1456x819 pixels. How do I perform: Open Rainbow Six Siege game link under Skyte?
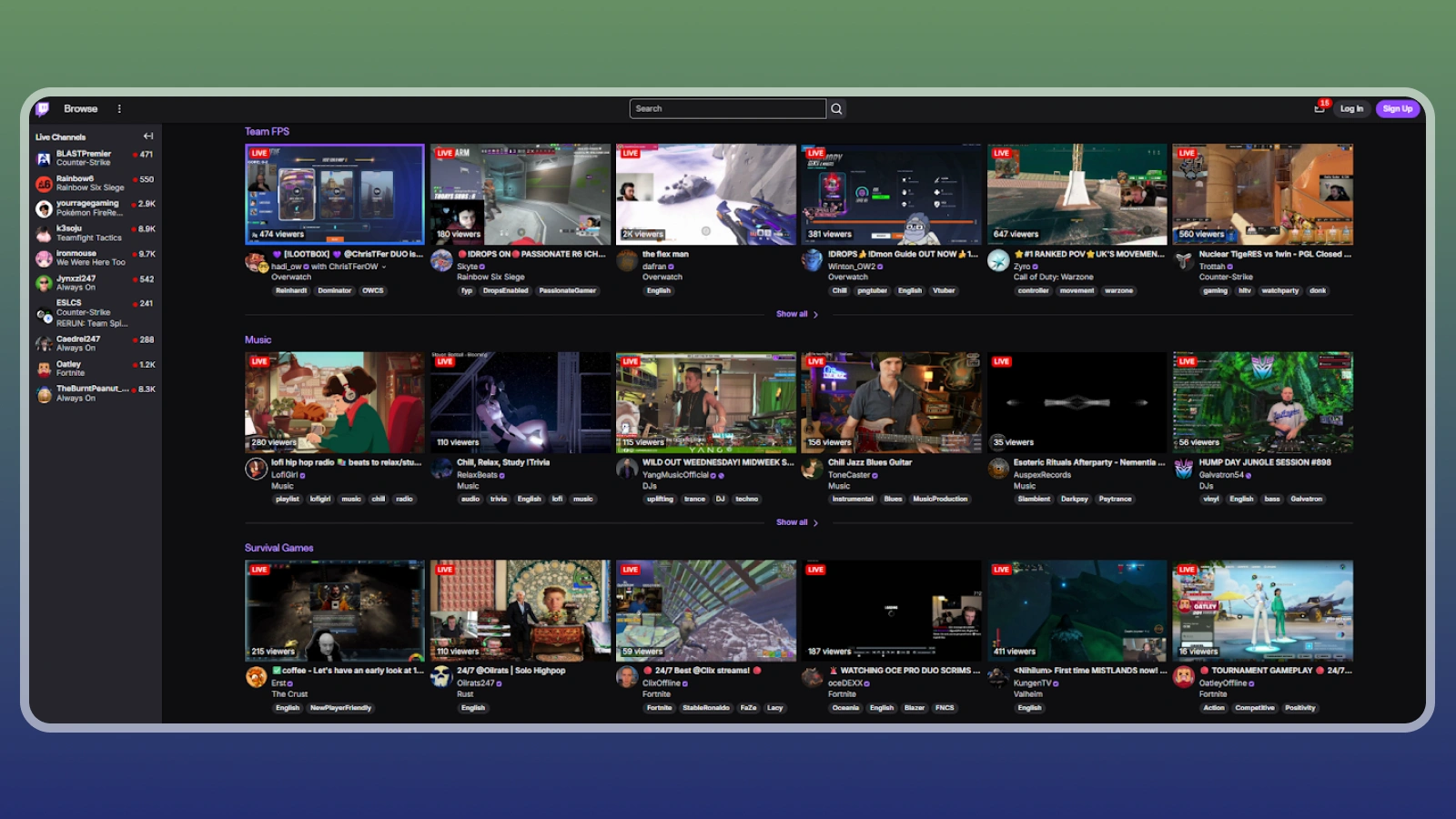pyautogui.click(x=490, y=278)
